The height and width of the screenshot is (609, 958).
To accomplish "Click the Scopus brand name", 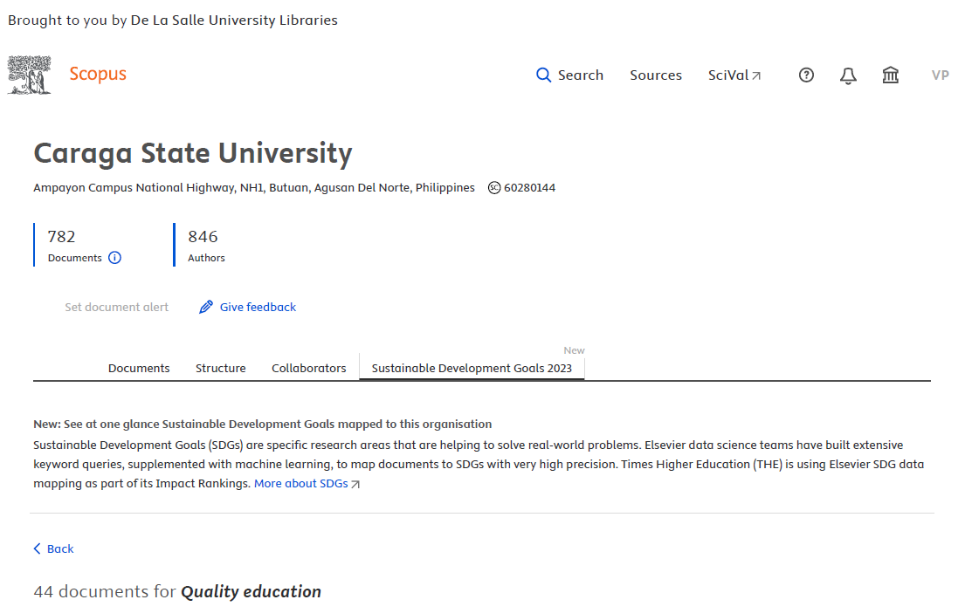I will (98, 74).
